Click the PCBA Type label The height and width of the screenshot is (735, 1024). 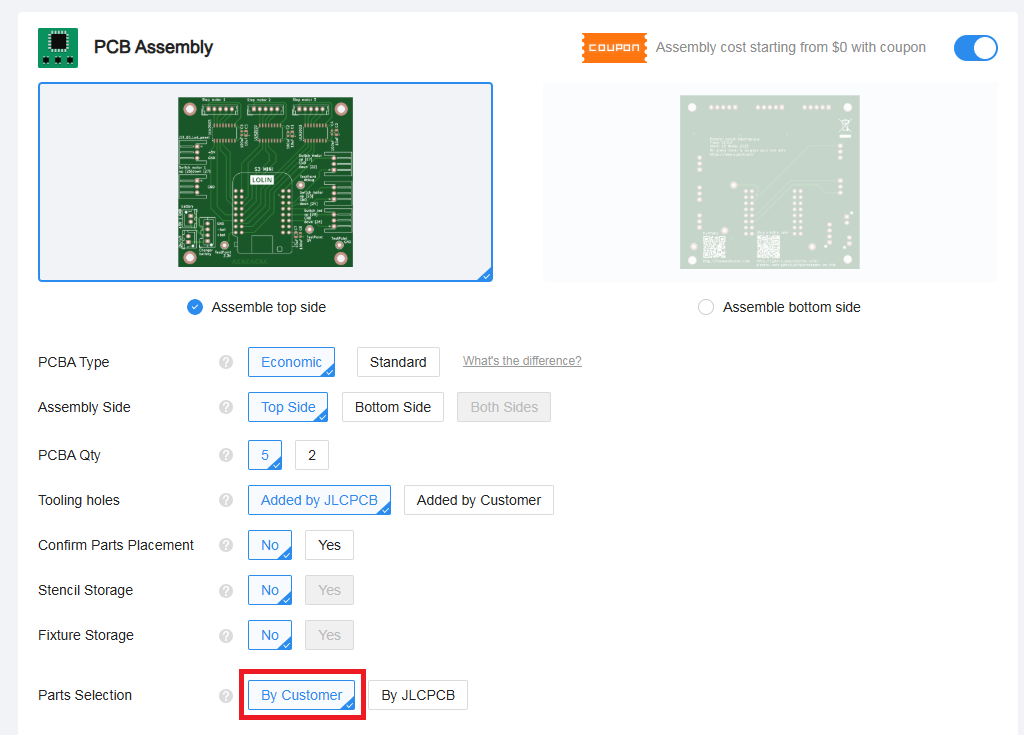point(74,362)
